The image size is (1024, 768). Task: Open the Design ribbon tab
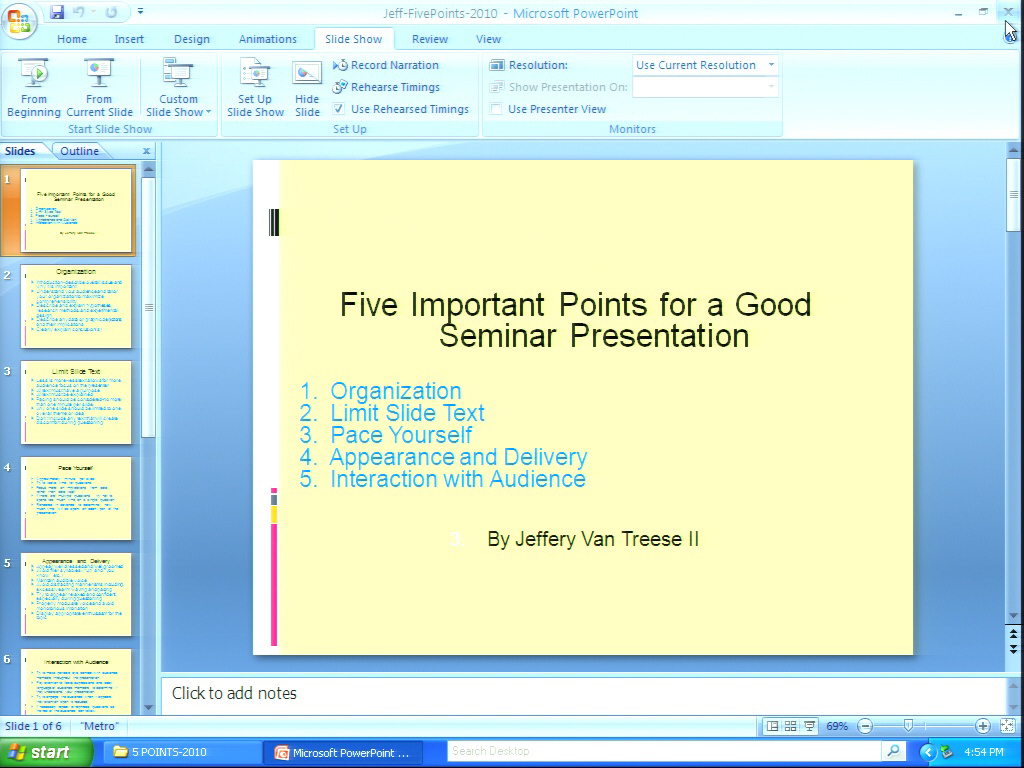pos(192,39)
